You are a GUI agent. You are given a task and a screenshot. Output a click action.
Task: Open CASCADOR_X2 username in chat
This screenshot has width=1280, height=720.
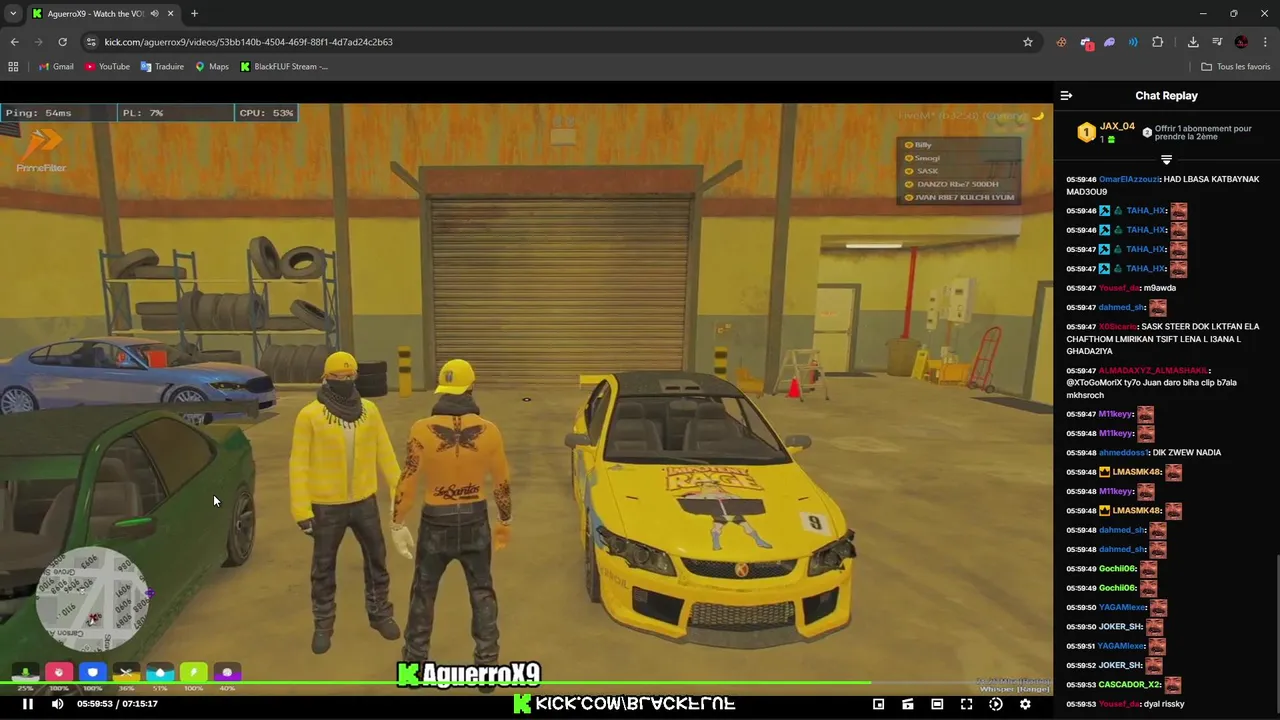(1130, 685)
